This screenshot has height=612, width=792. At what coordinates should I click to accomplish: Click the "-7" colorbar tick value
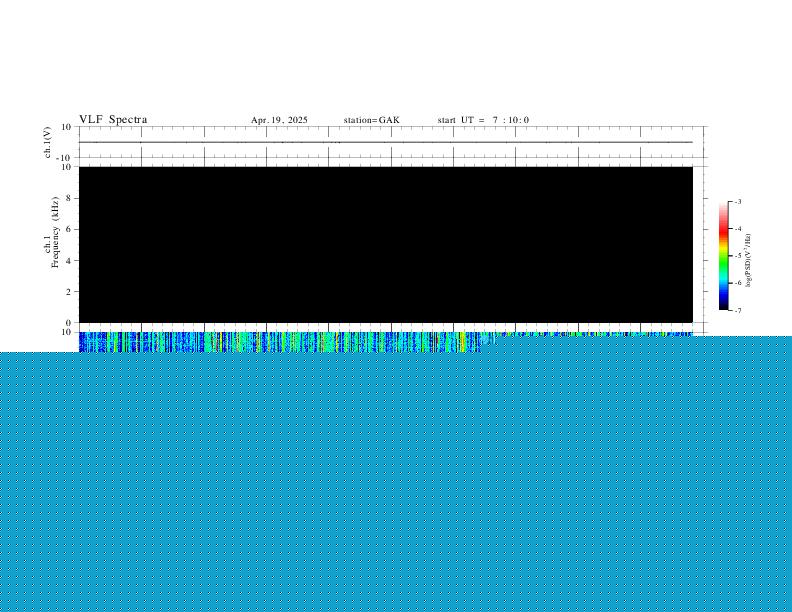(x=738, y=311)
